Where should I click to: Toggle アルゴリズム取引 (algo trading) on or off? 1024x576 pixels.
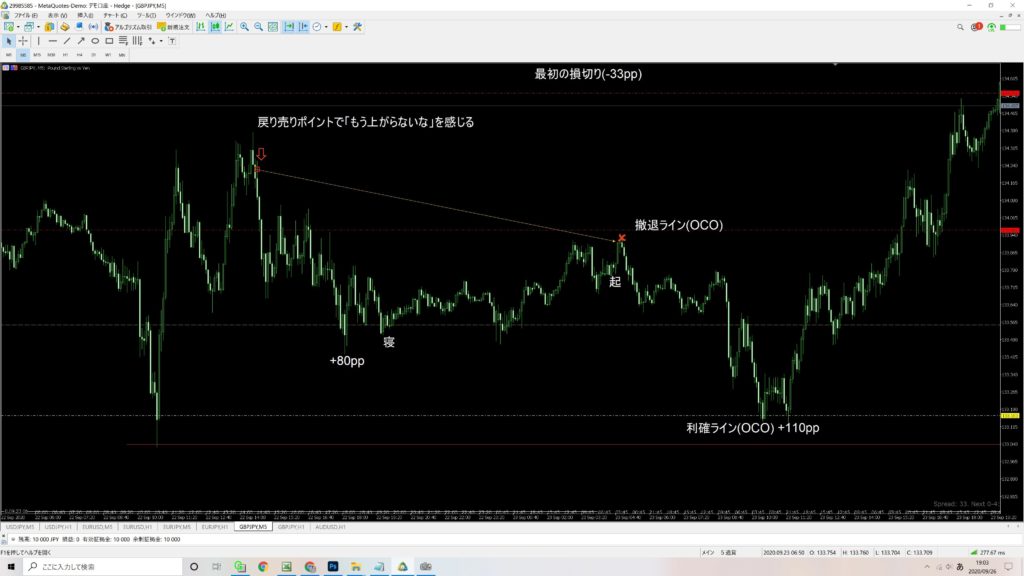pyautogui.click(x=127, y=27)
